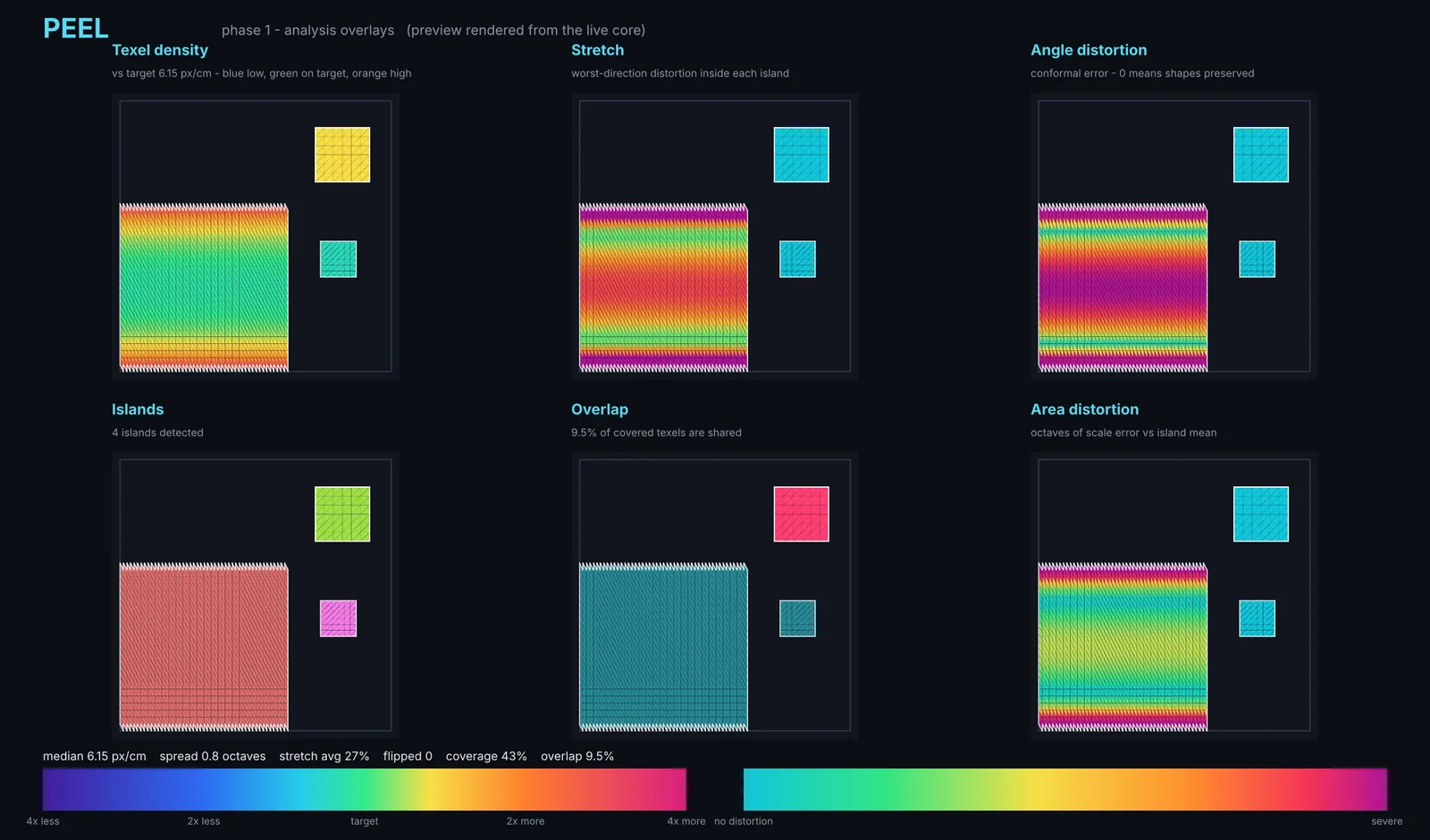Click the texel density color legend bar
The height and width of the screenshot is (840, 1430).
tap(365, 789)
